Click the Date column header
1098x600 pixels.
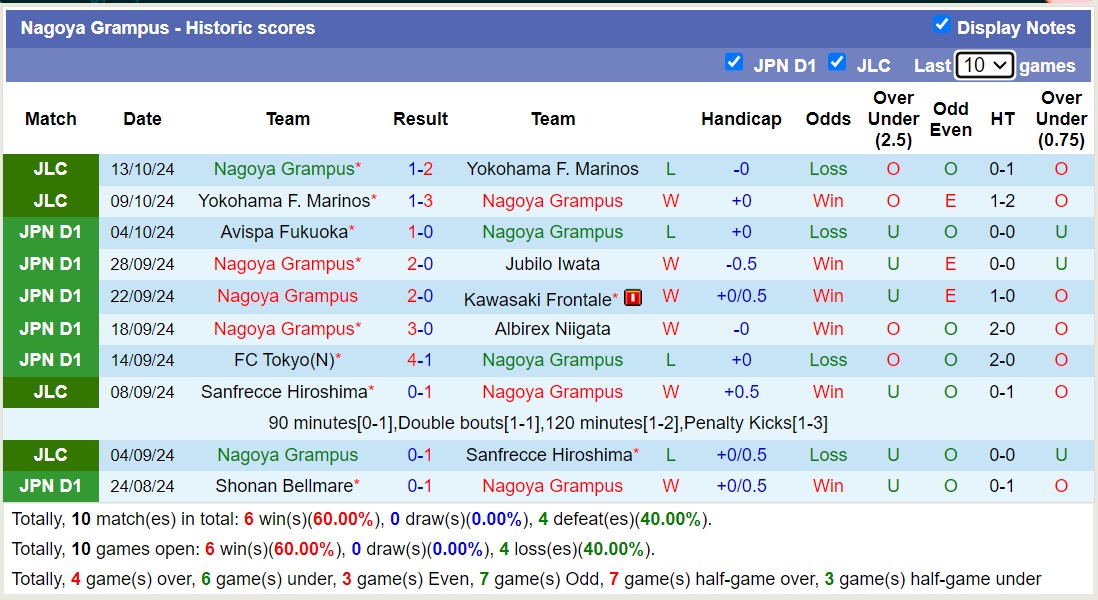tap(142, 118)
